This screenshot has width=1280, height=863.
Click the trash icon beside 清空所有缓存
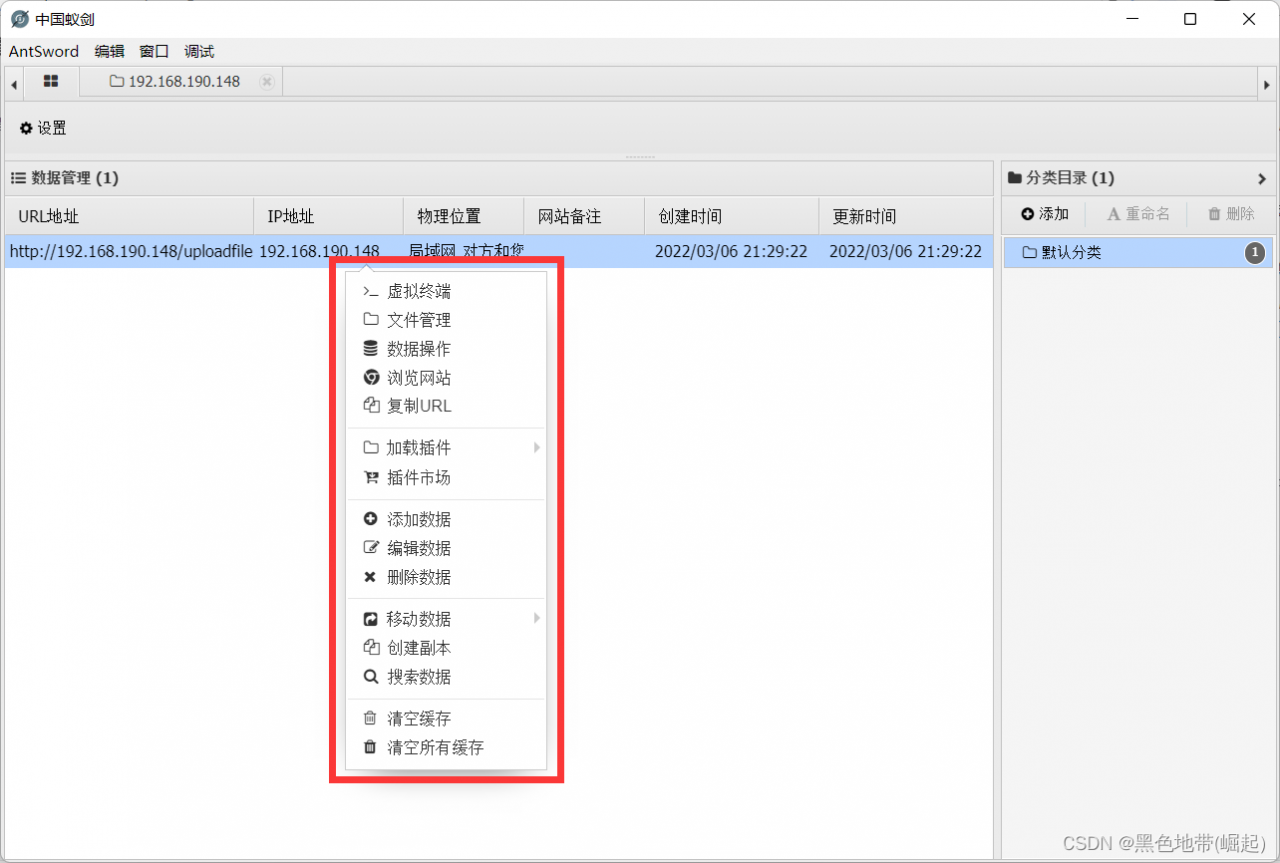tap(370, 748)
